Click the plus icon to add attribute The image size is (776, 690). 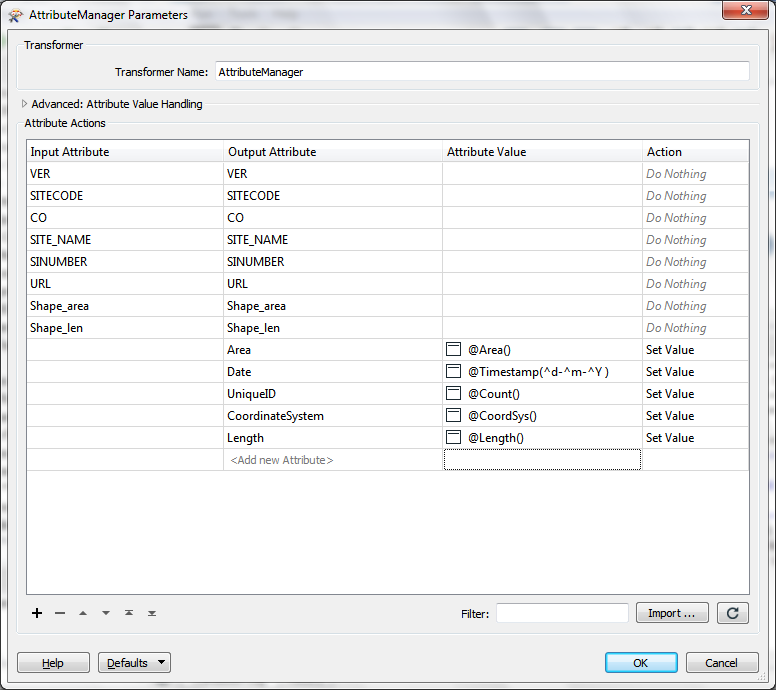point(37,613)
